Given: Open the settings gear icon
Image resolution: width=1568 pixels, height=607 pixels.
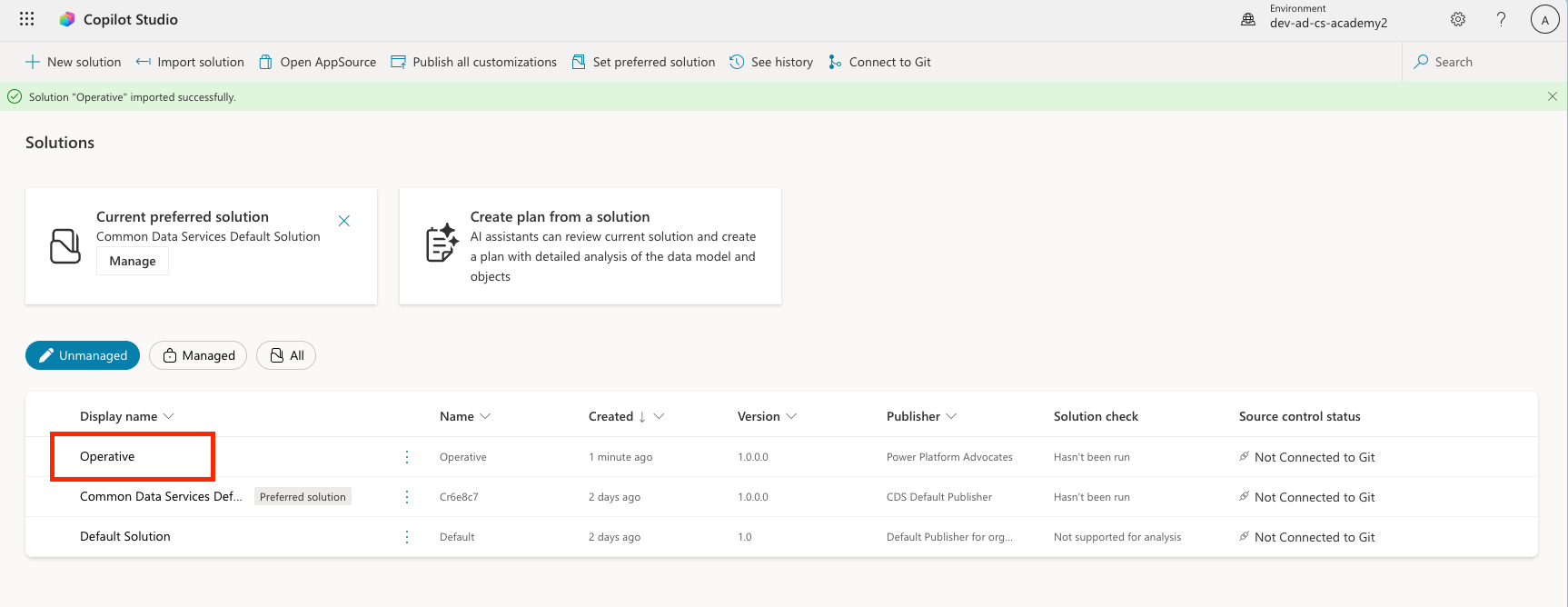Looking at the screenshot, I should [1458, 19].
